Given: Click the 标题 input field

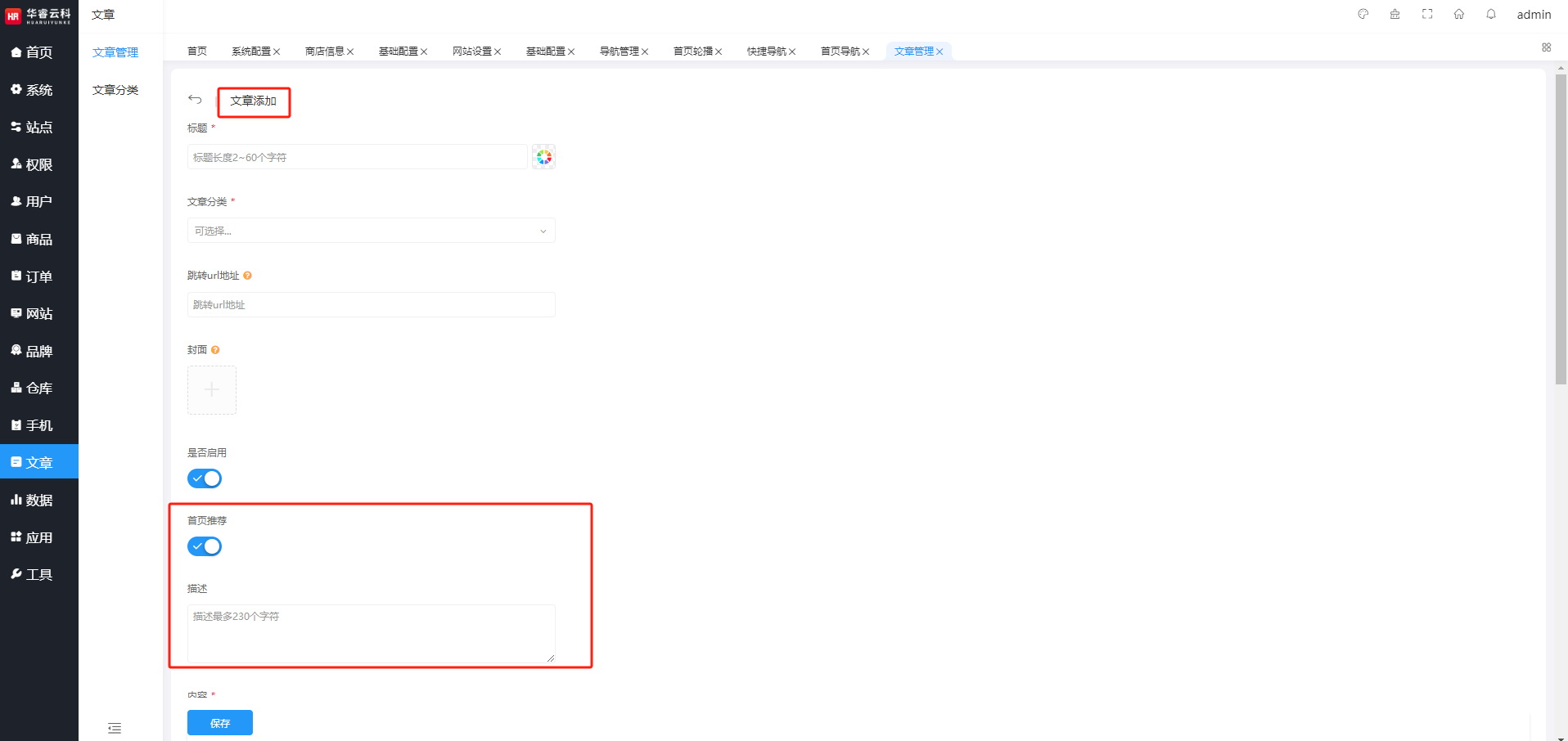Looking at the screenshot, I should point(357,157).
